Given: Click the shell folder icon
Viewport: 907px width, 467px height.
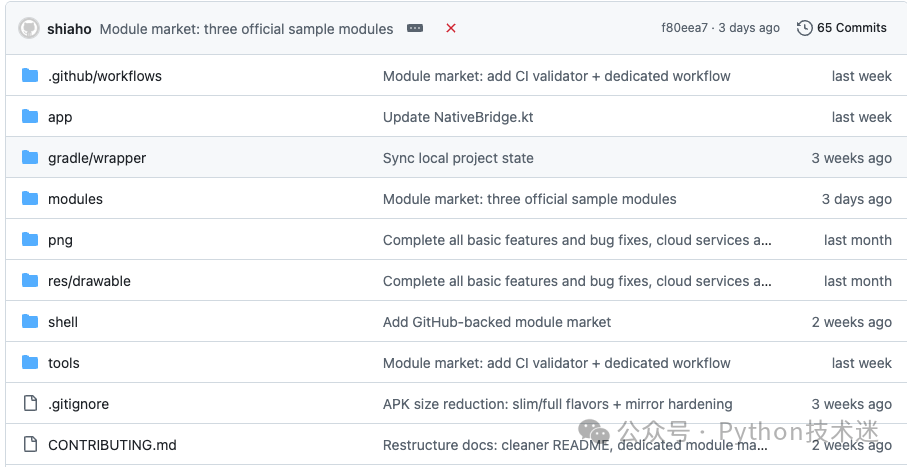Looking at the screenshot, I should click(30, 322).
